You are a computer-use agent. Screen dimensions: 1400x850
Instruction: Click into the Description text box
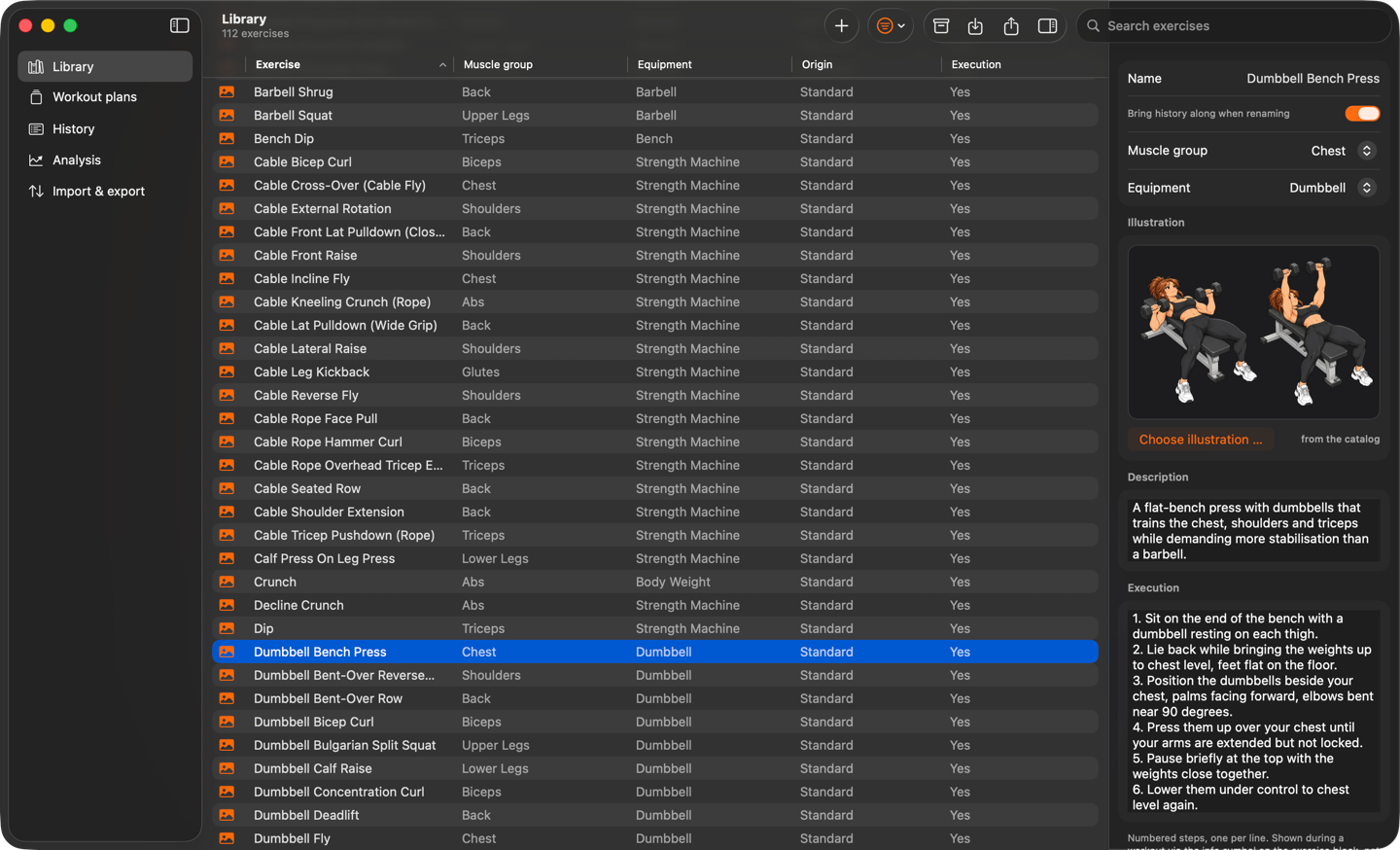[x=1253, y=531]
